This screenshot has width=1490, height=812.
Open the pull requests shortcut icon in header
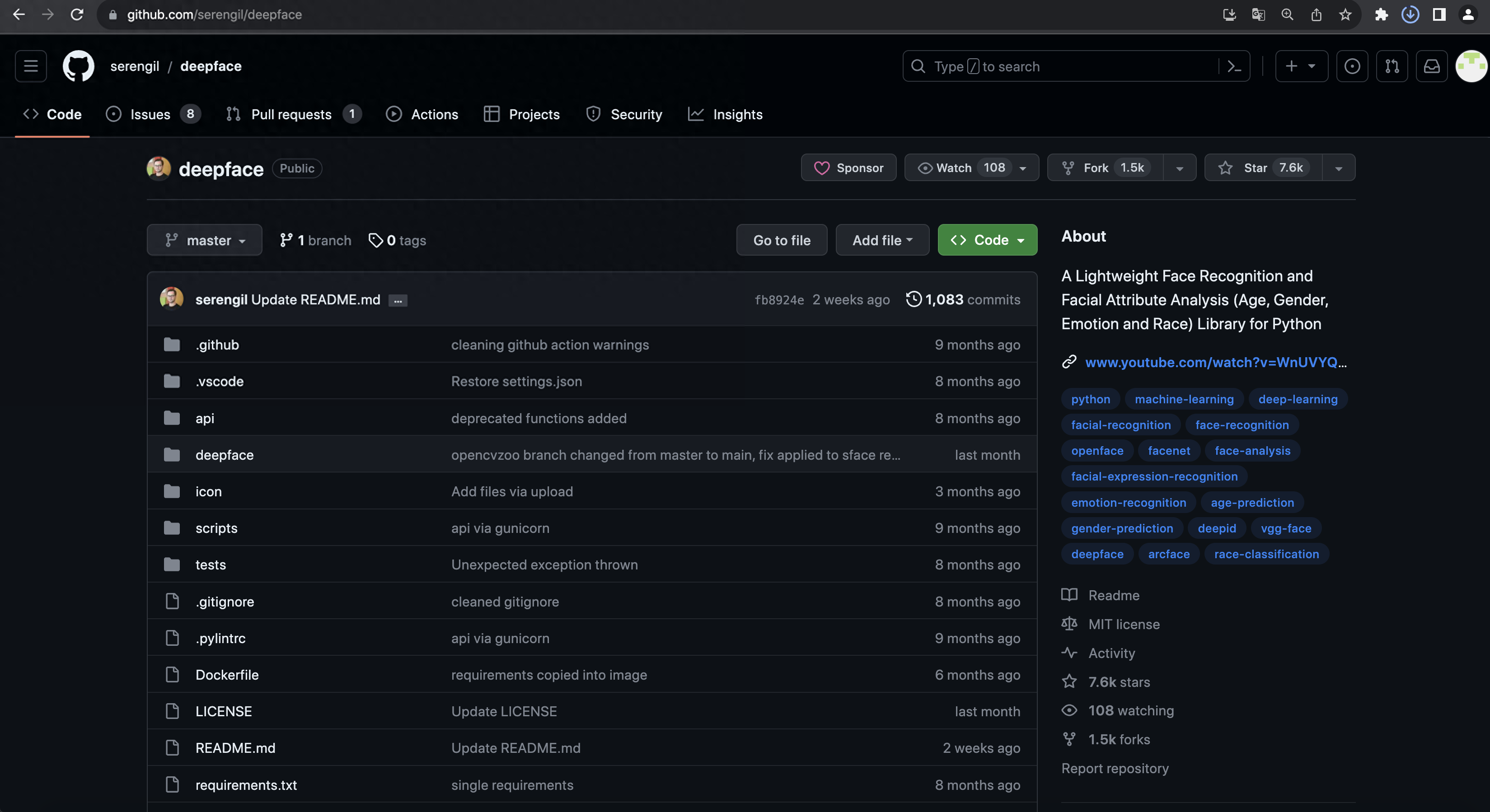click(1392, 66)
